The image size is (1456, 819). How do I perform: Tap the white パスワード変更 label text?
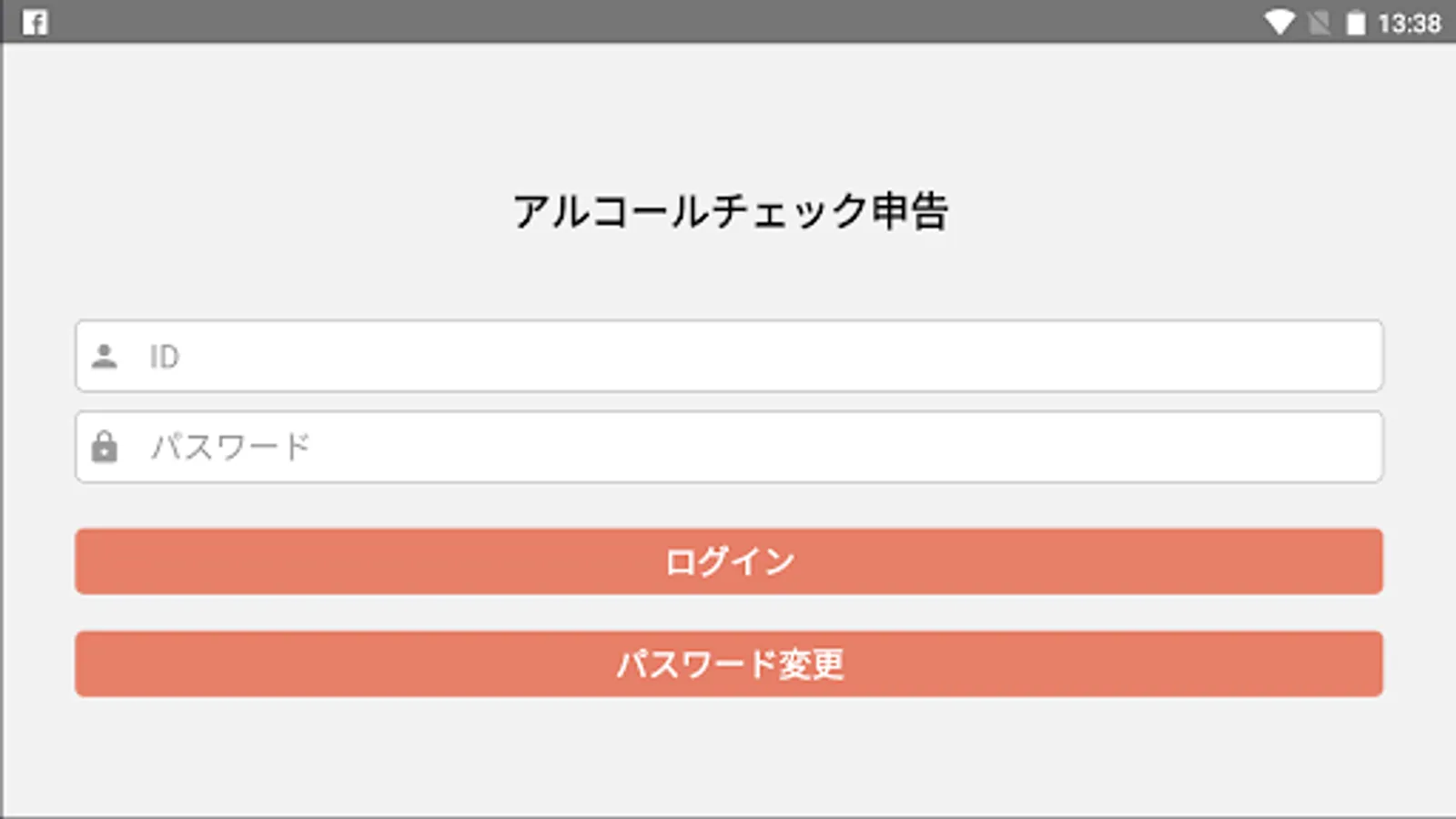pos(730,664)
